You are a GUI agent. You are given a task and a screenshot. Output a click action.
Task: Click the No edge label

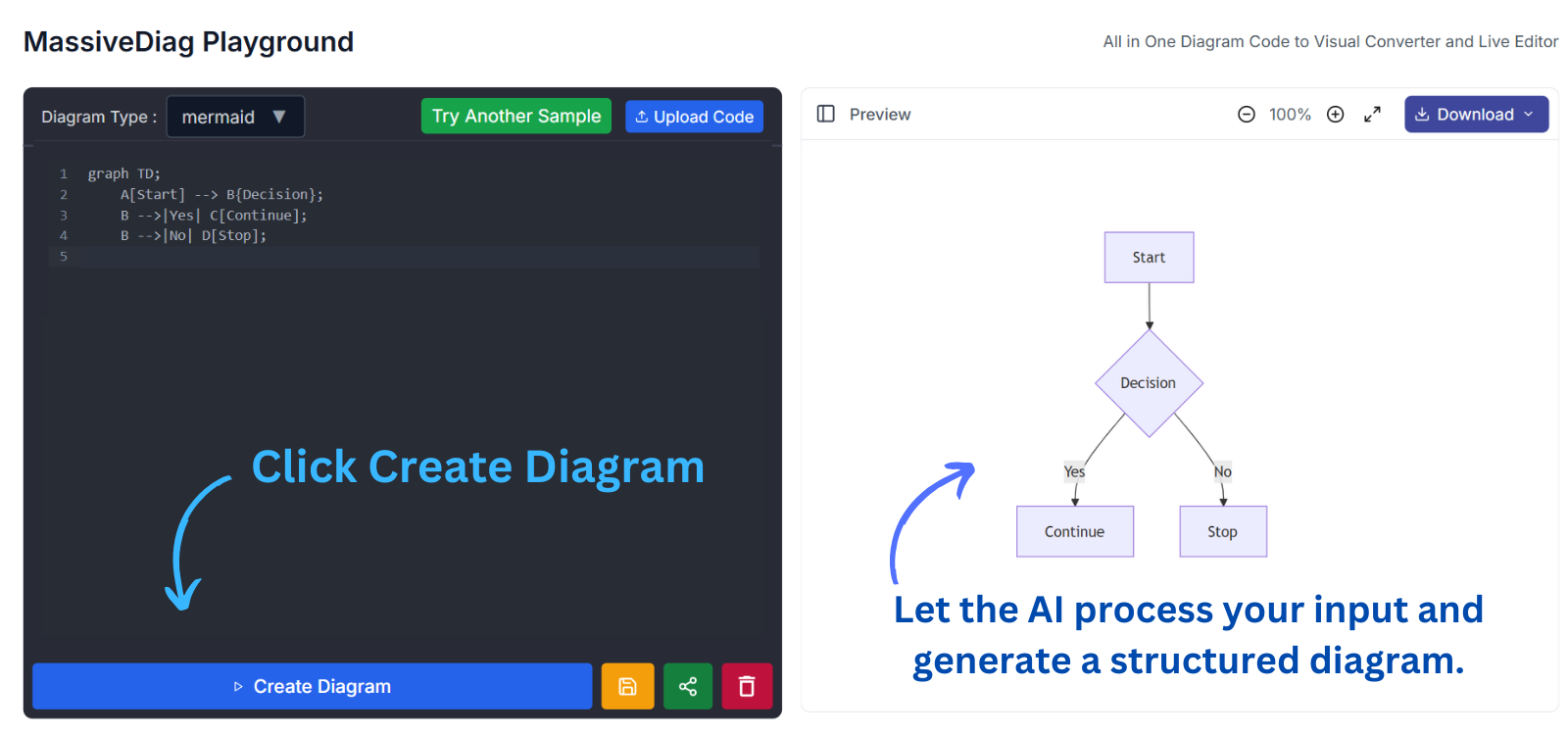click(1223, 471)
